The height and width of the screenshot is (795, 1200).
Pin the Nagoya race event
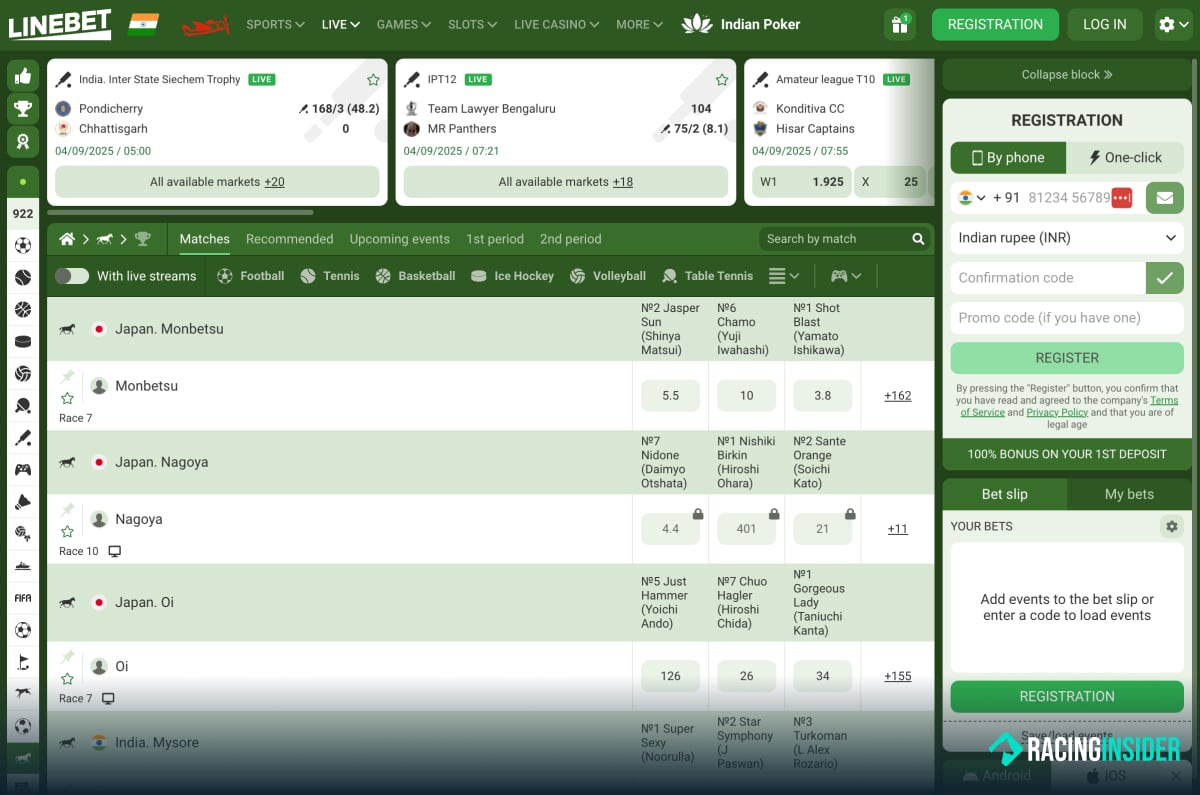68,509
